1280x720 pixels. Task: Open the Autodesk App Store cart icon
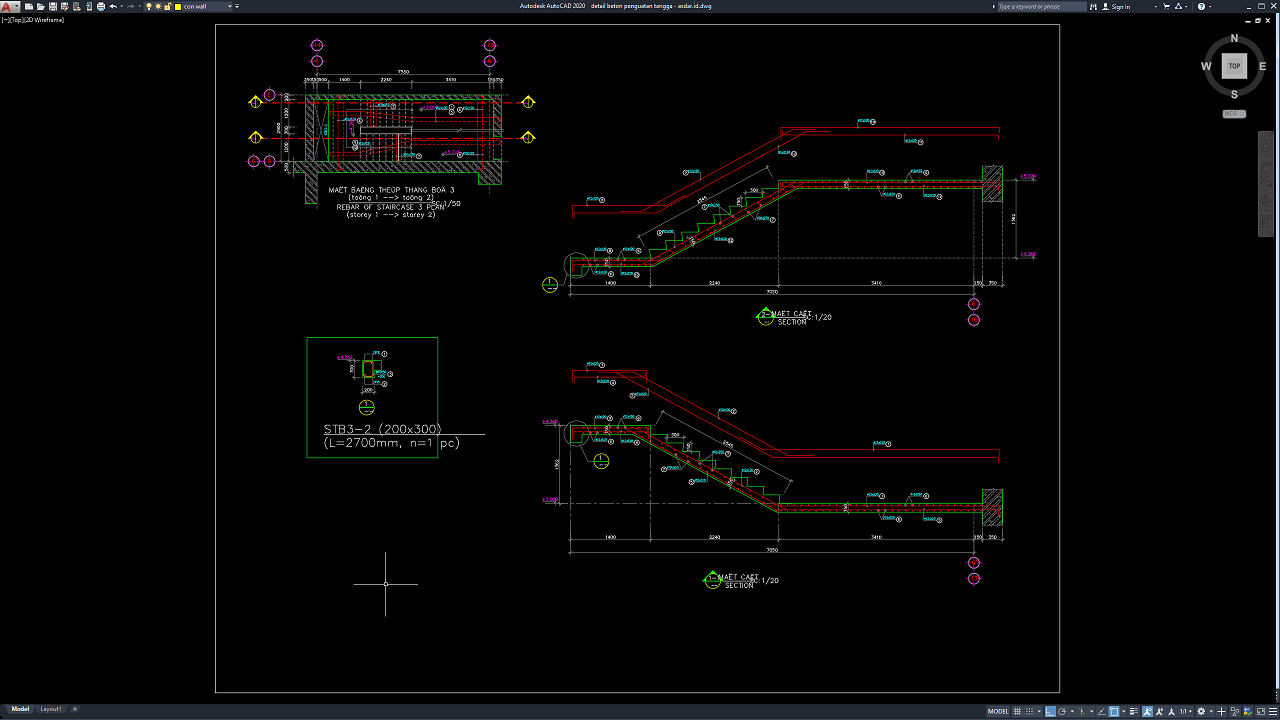pos(1166,6)
